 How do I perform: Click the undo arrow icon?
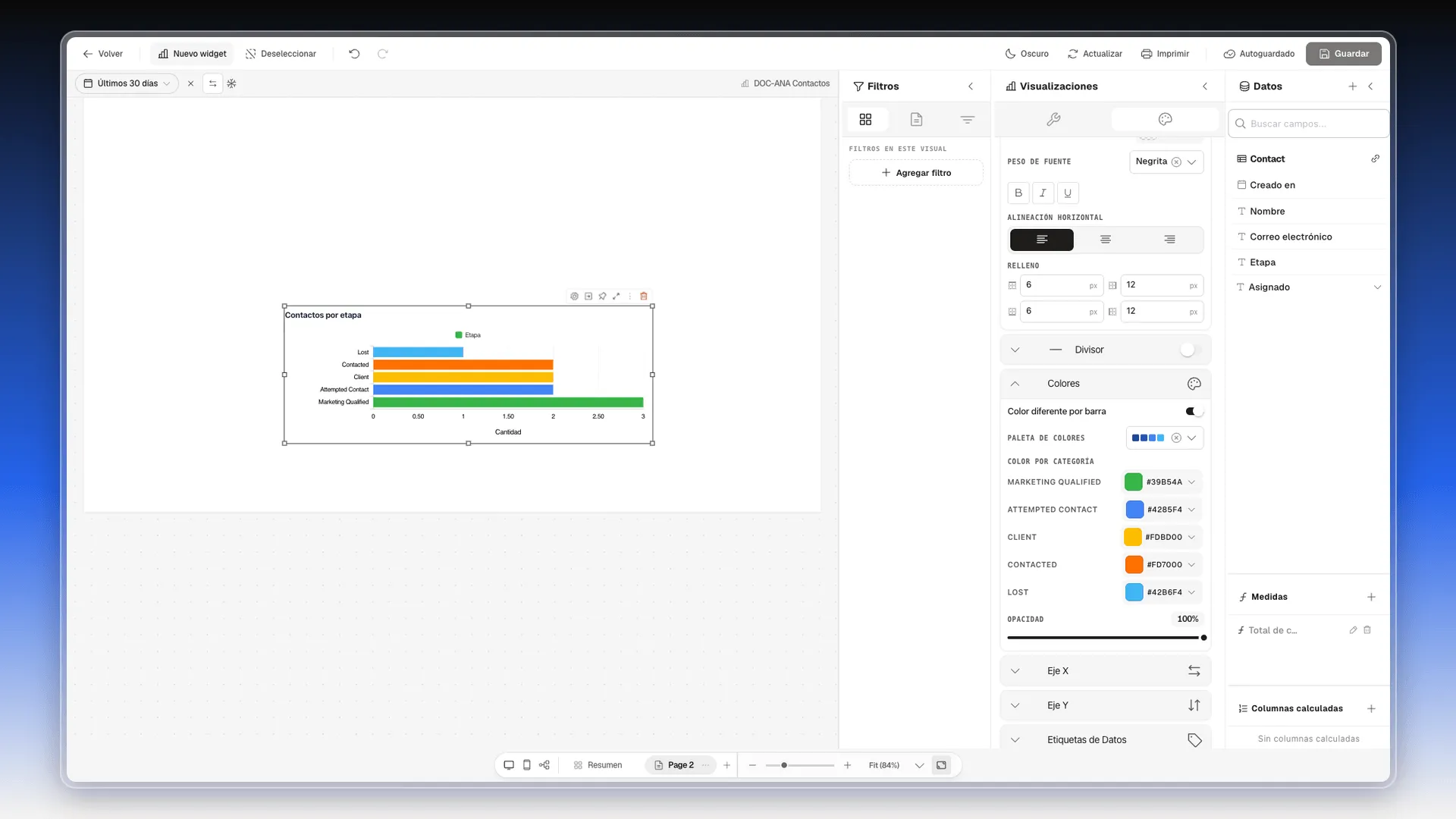354,54
